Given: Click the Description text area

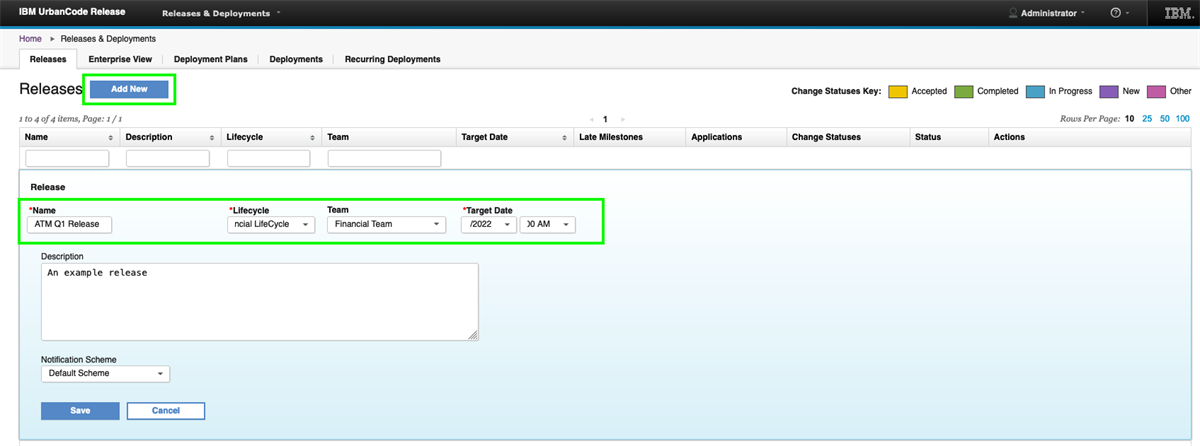Looking at the screenshot, I should pos(260,302).
